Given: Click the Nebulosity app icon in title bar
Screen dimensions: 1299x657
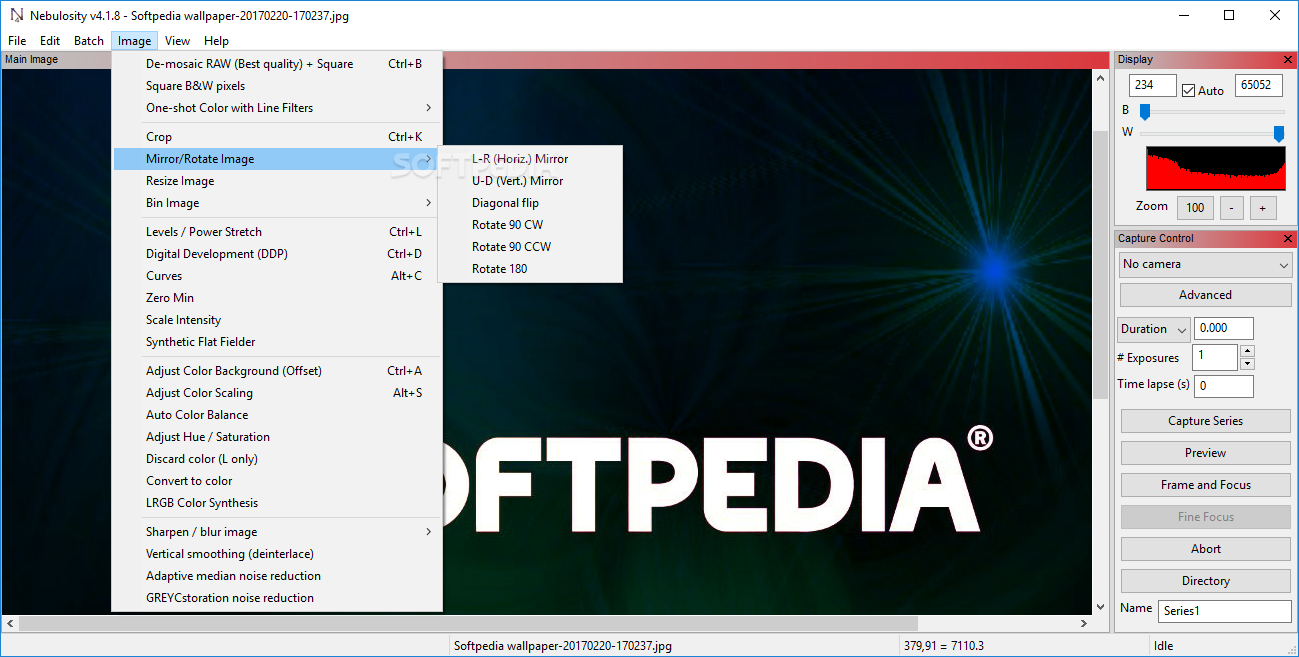Looking at the screenshot, I should [16, 15].
